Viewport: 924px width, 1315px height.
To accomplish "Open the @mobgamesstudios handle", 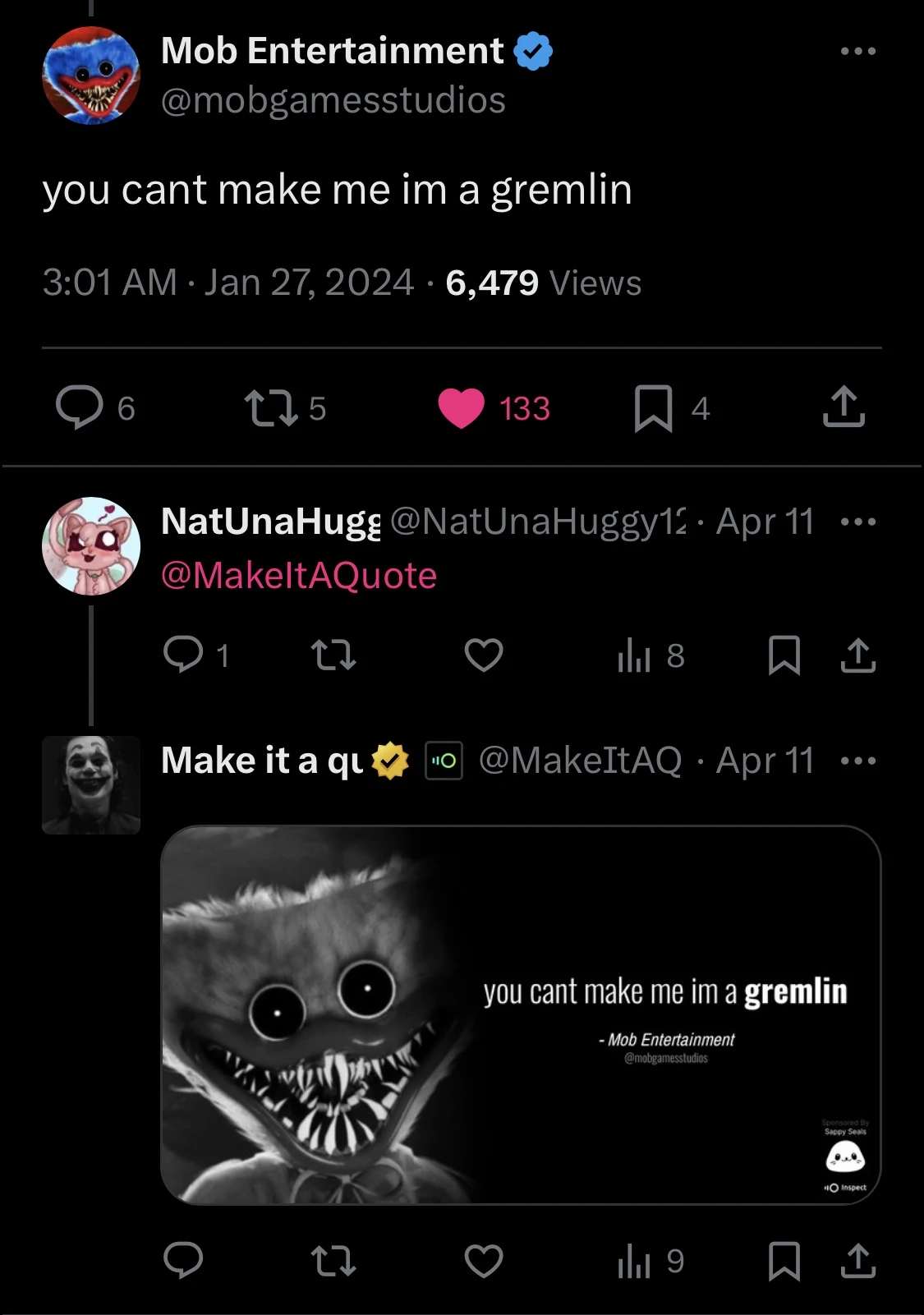I will coord(333,100).
